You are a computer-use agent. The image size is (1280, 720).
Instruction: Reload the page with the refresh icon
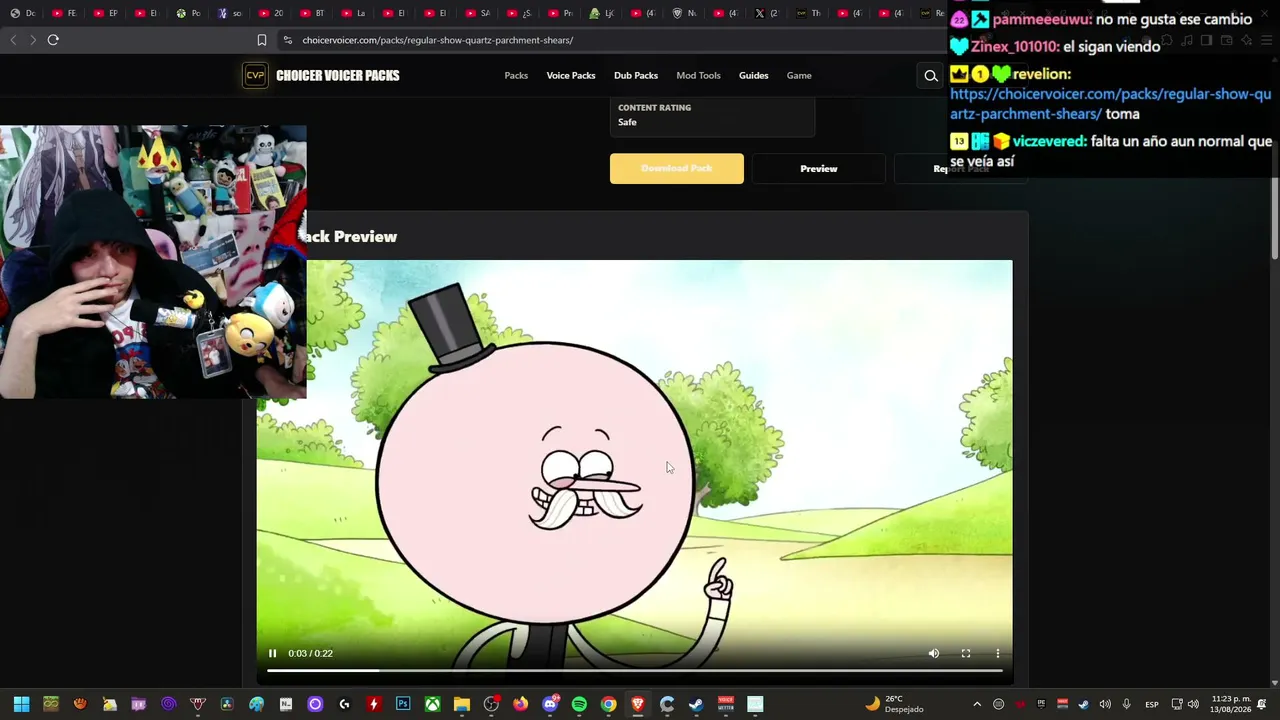click(x=53, y=40)
